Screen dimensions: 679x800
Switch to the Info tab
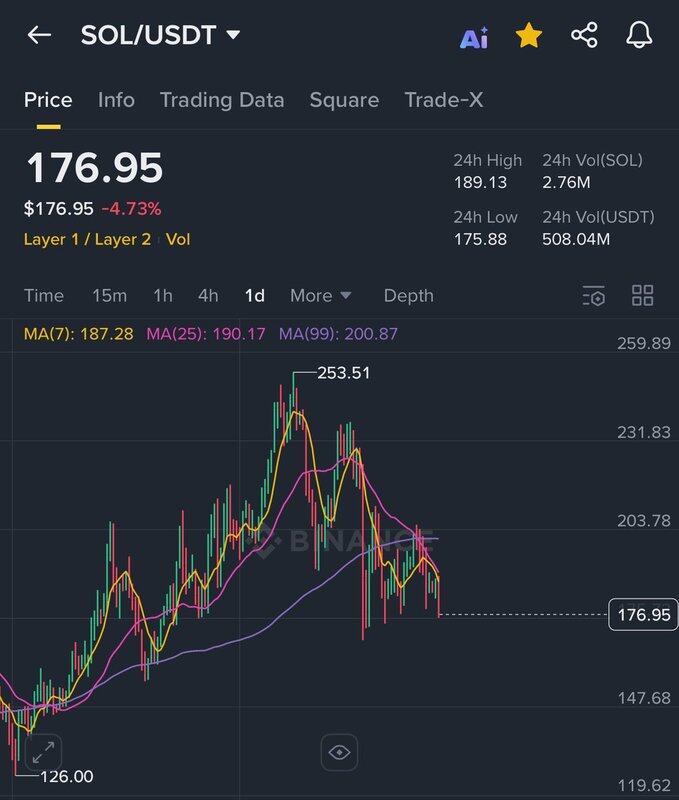coord(116,100)
